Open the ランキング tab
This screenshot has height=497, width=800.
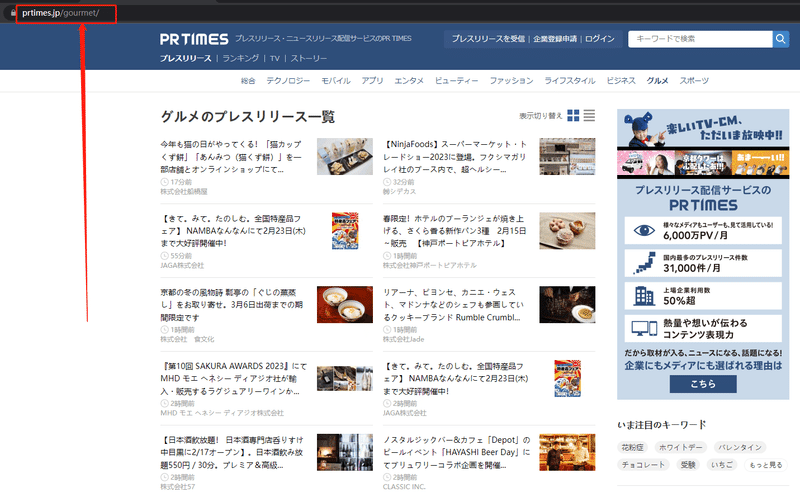[240, 58]
